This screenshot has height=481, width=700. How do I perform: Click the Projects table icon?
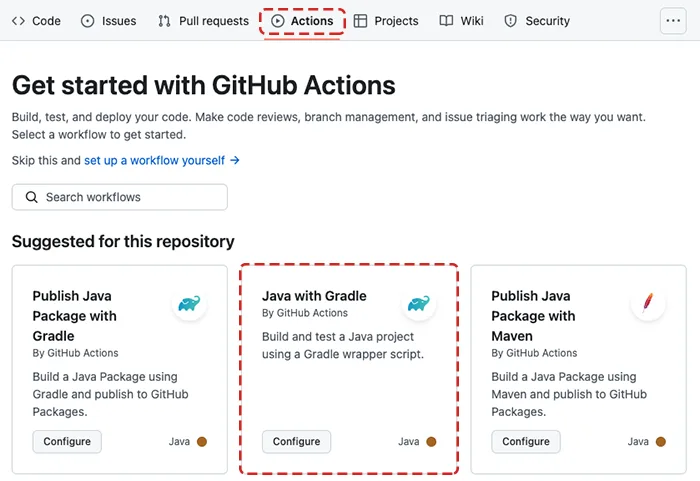pos(360,21)
